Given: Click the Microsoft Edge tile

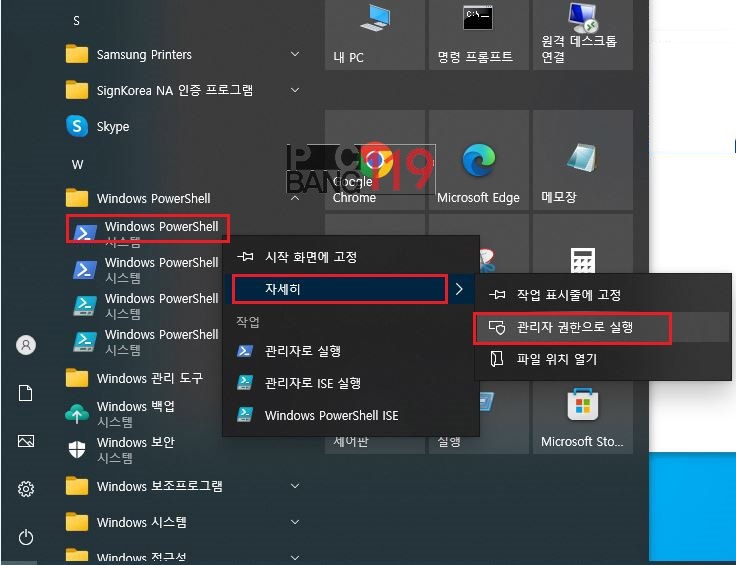Looking at the screenshot, I should (478, 170).
